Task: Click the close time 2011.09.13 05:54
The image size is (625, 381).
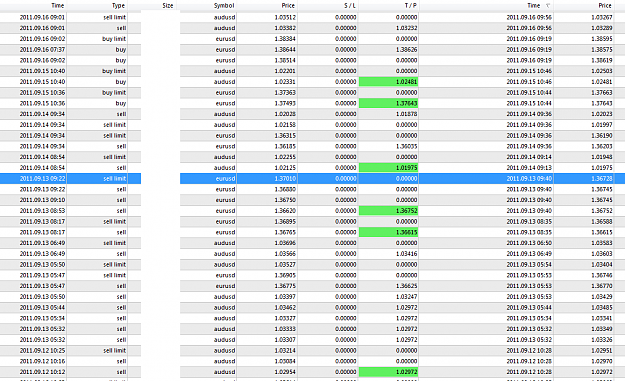Action: pos(529,265)
